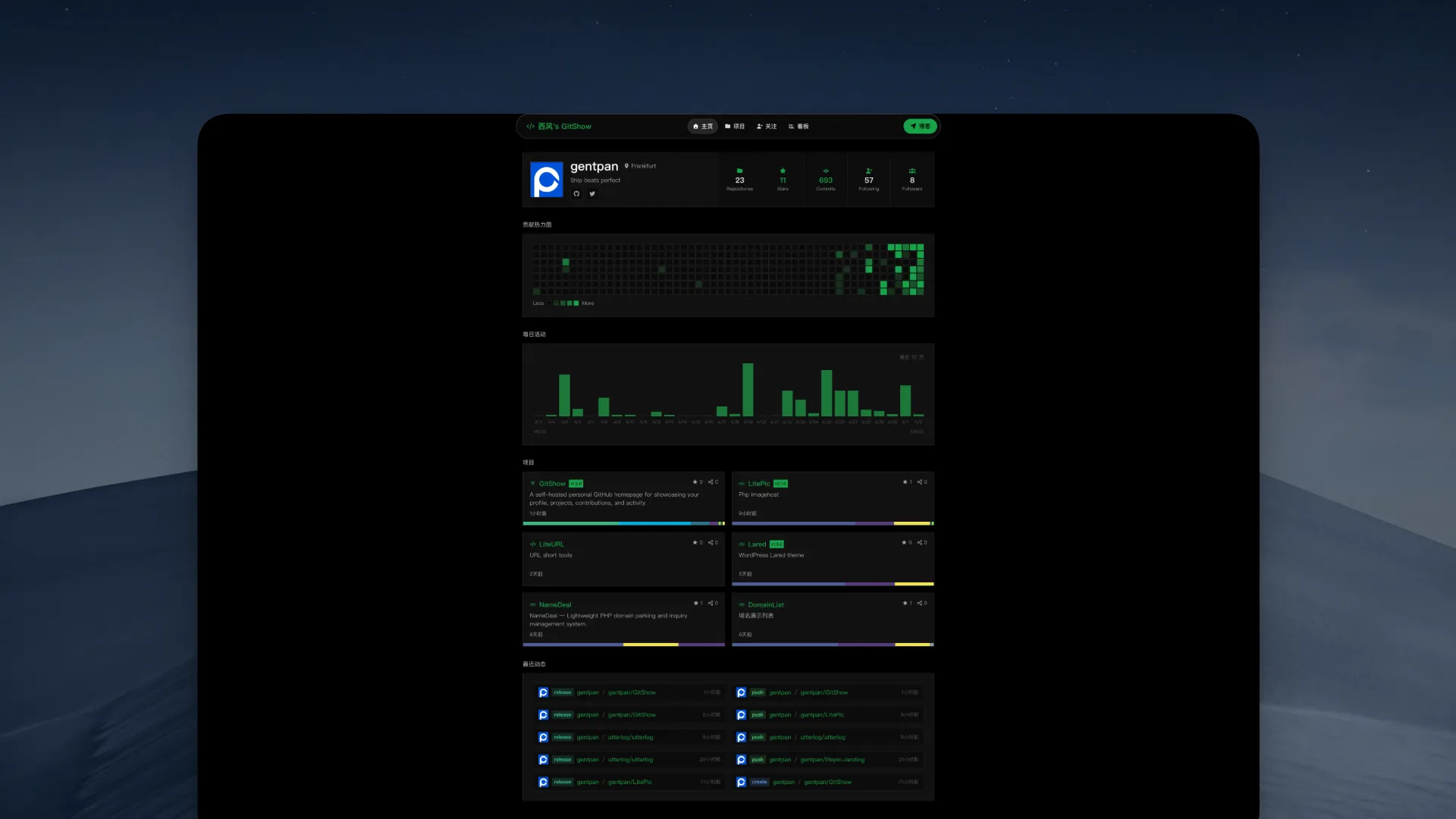Open gentpan/LitePic in the release activity row
1456x819 pixels.
coord(629,783)
